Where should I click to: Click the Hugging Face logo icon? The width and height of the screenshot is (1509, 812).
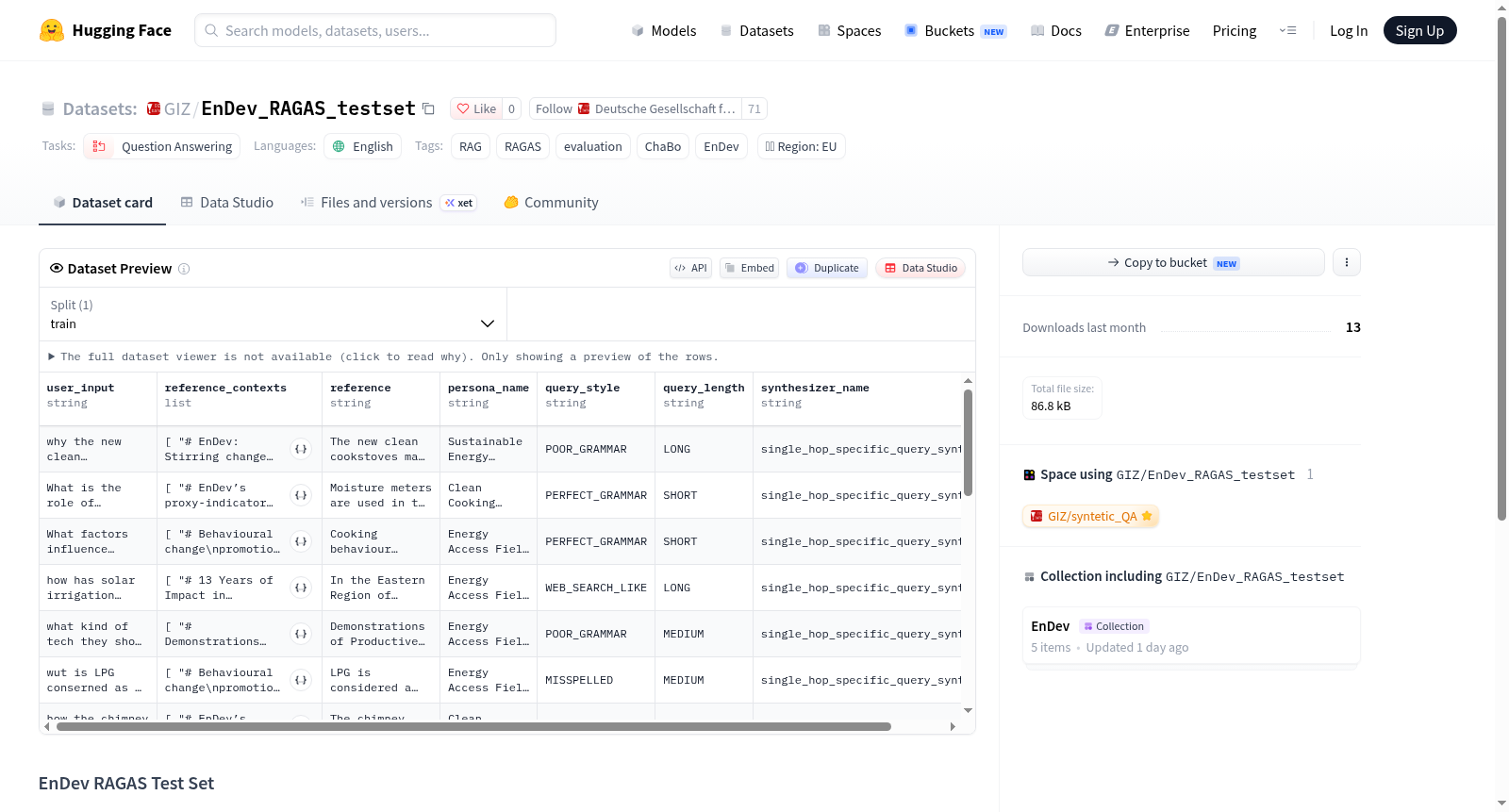click(x=52, y=30)
